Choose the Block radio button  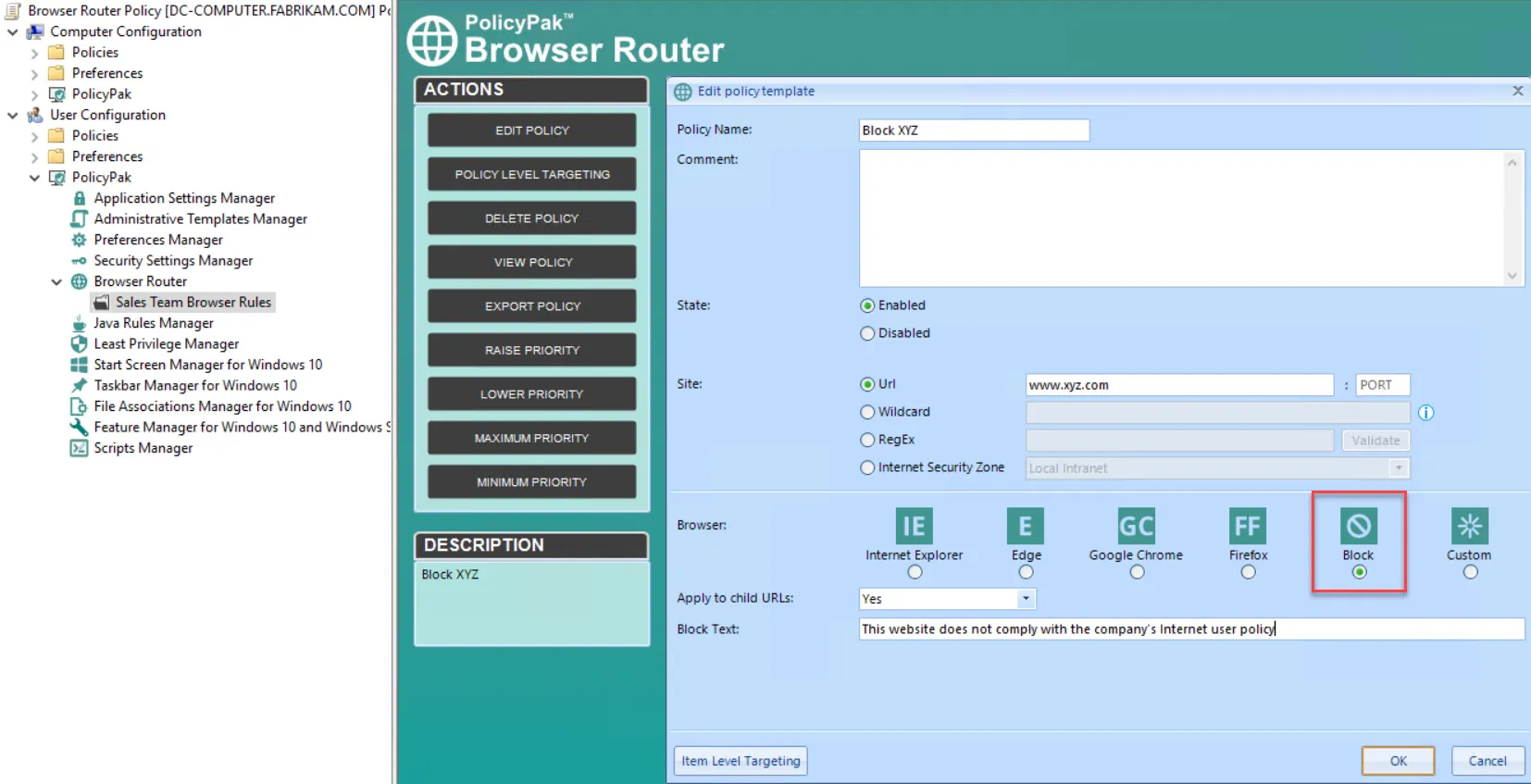[x=1359, y=572]
